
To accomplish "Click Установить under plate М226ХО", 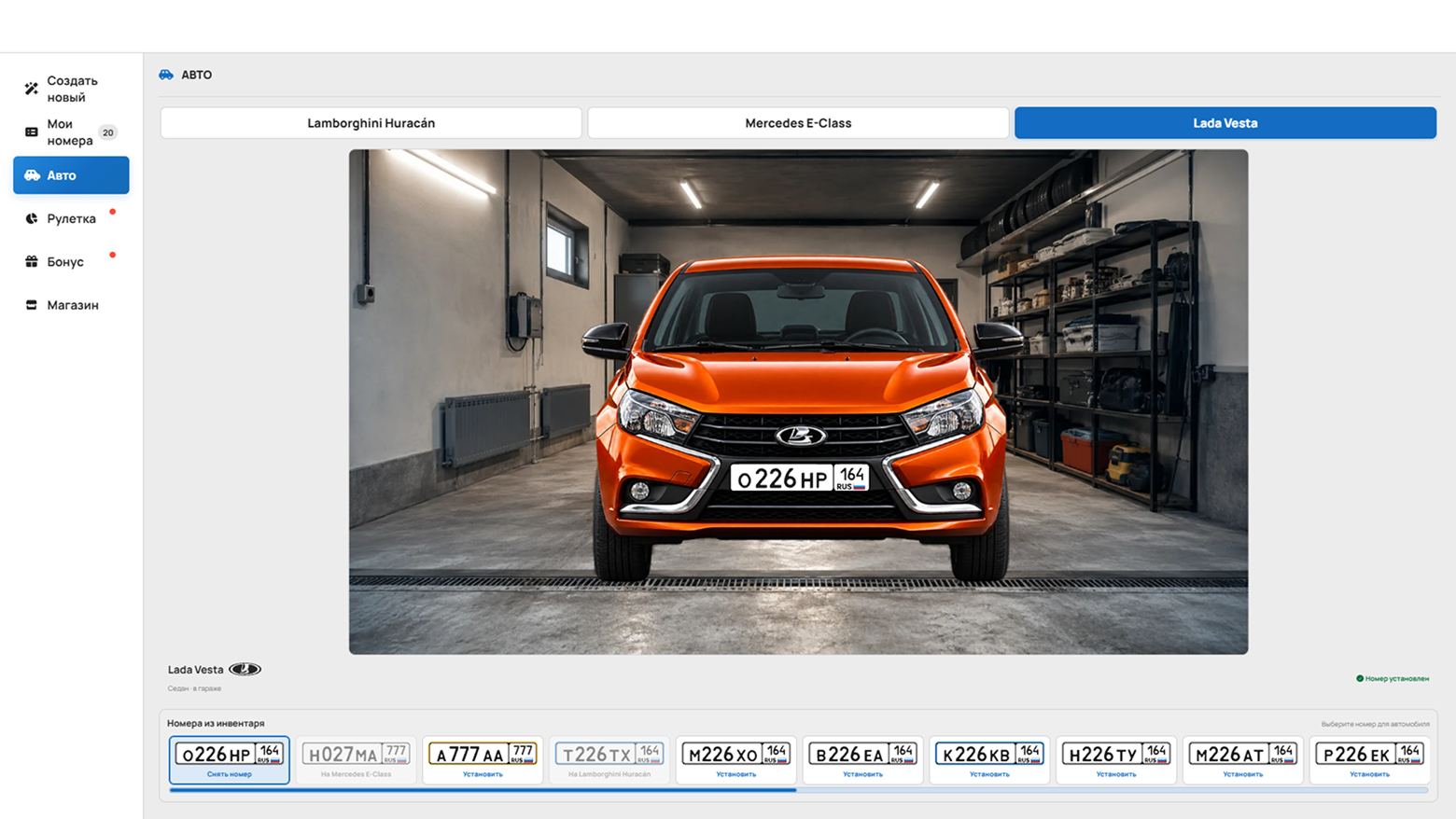I will [736, 774].
